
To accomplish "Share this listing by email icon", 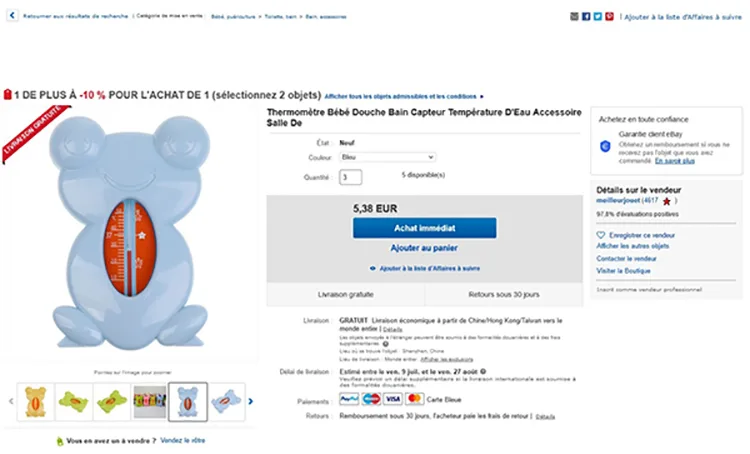I will 574,17.
